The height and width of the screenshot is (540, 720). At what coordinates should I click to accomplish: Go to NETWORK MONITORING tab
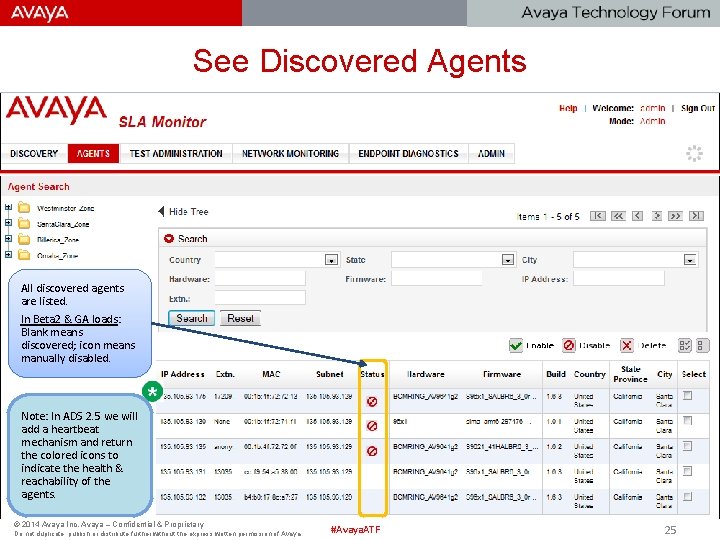tap(290, 153)
